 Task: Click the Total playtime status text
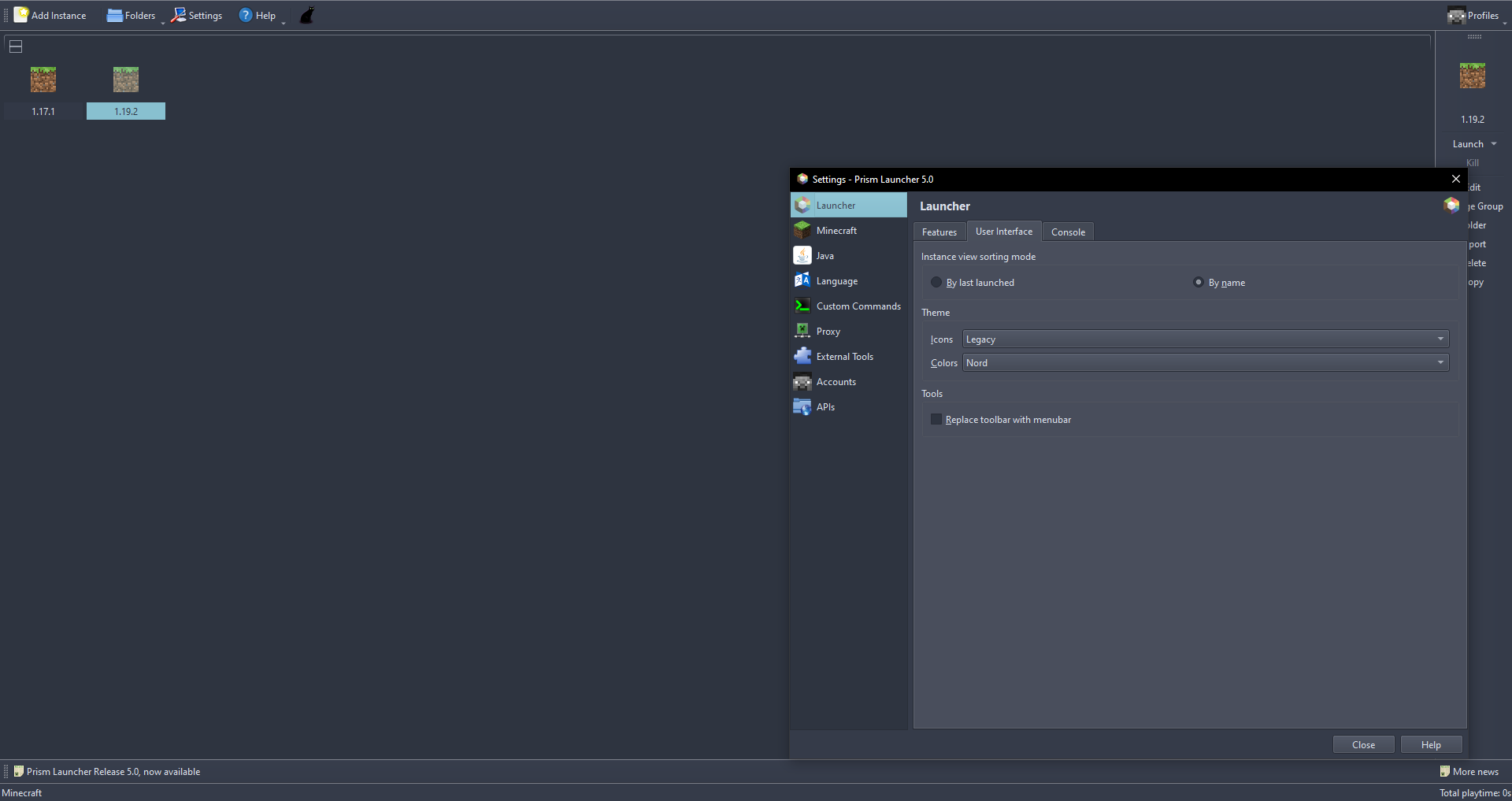point(1475,792)
